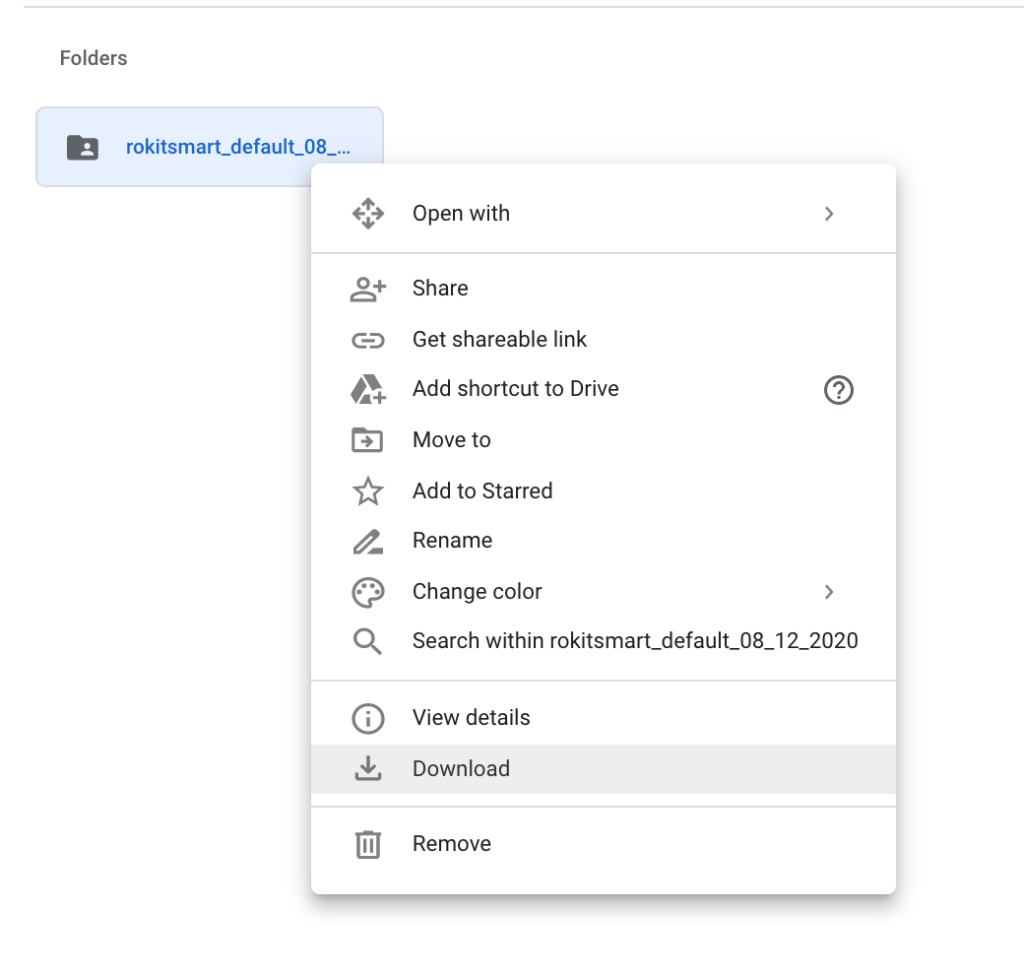Click the Change color palette icon
Screen dimensions: 1024x979
368,592
